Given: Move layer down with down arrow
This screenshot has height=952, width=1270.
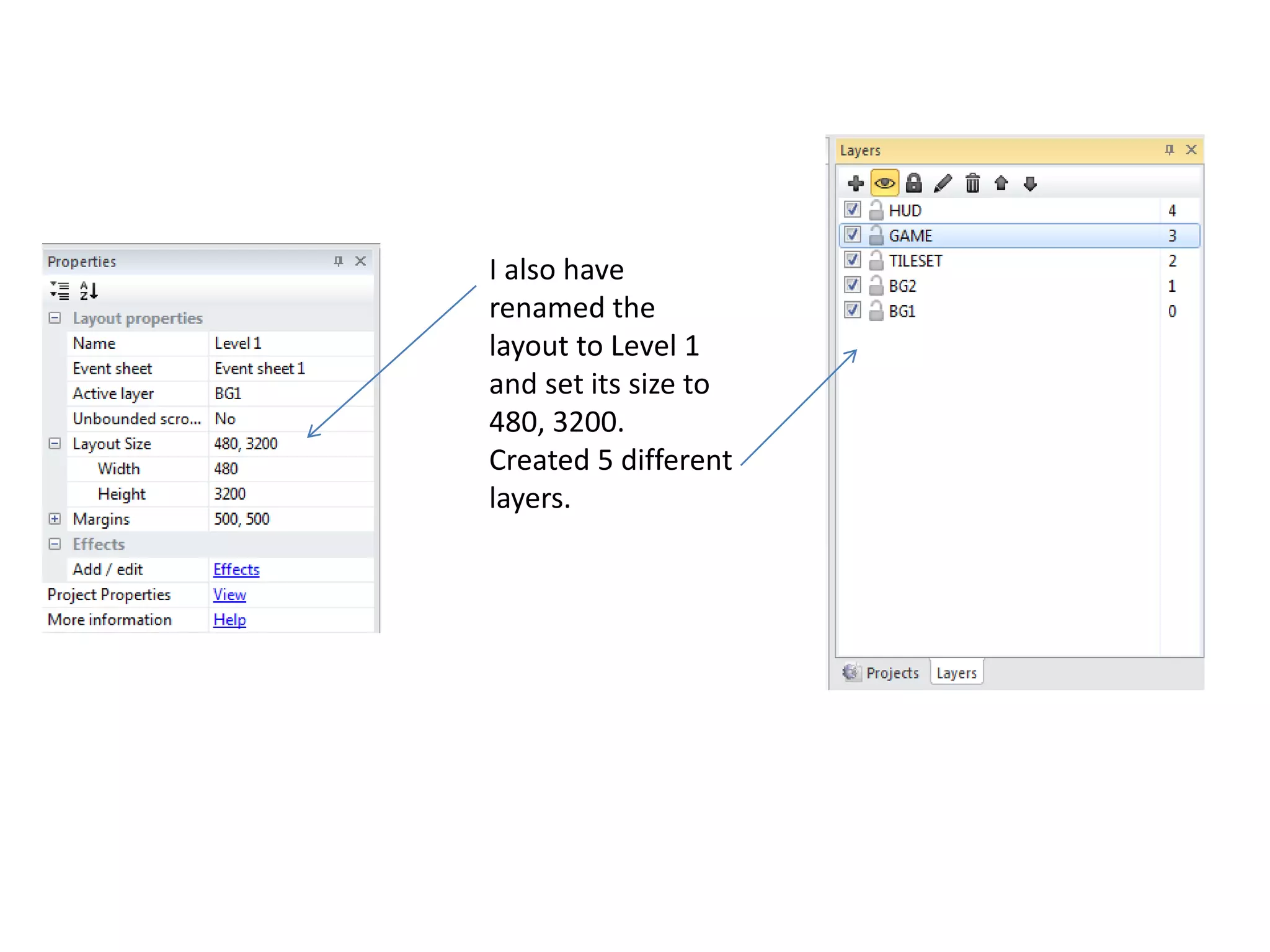Looking at the screenshot, I should point(1030,183).
